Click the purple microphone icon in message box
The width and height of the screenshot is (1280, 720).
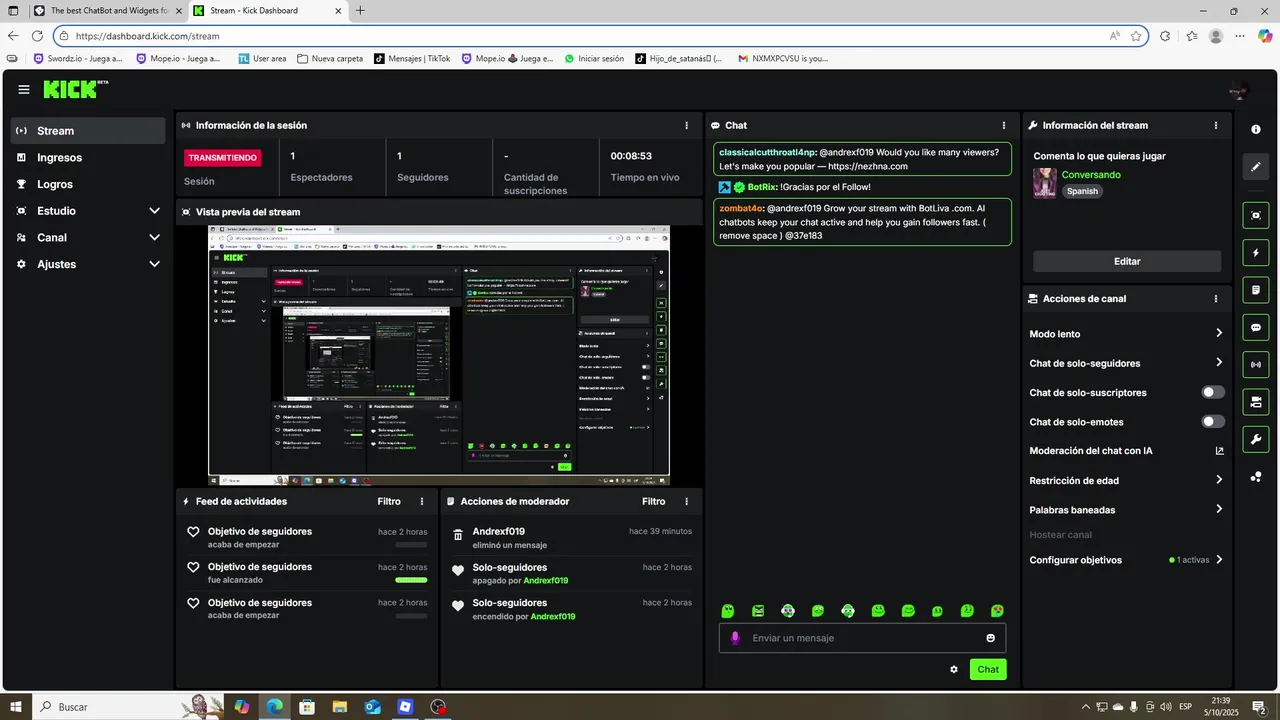[x=735, y=638]
